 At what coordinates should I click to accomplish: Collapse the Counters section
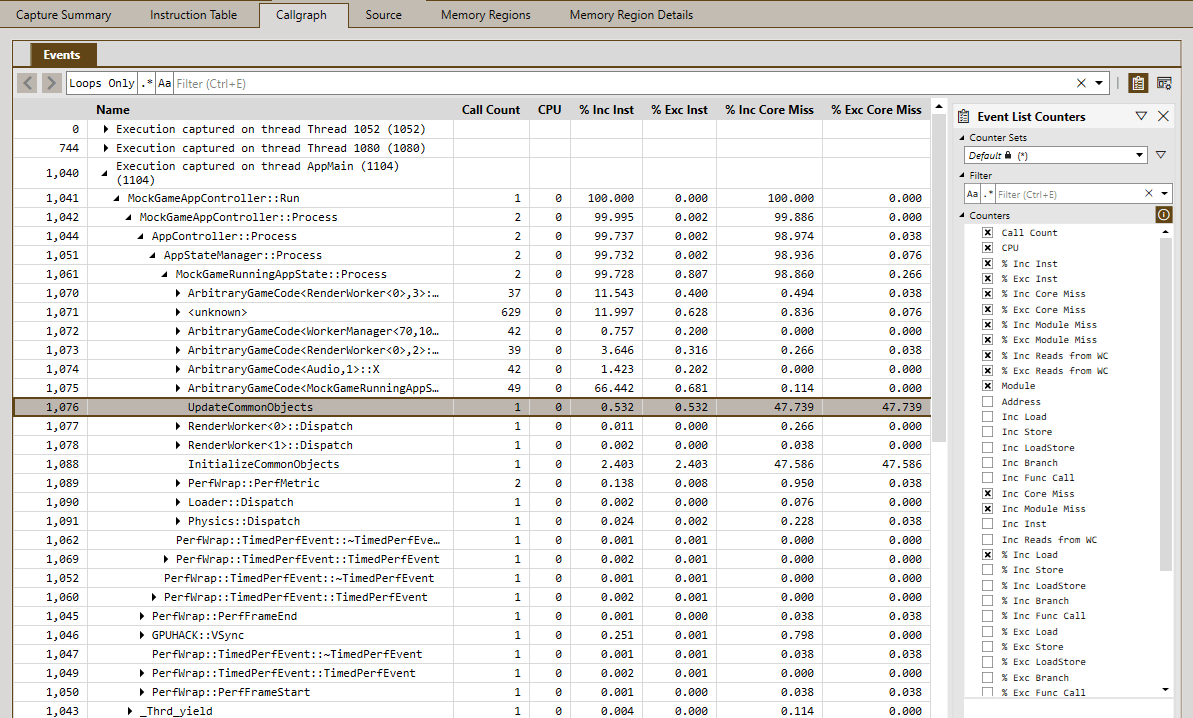[x=962, y=216]
